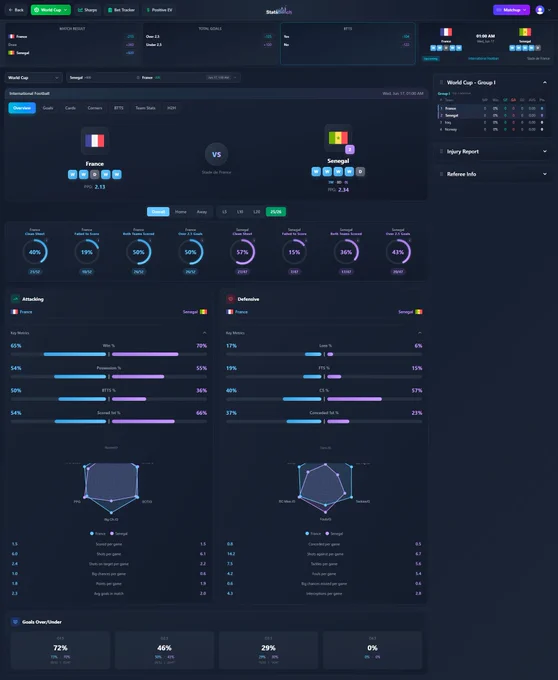This screenshot has height=680, width=558.
Task: Click France's draw form badge D
Action: (x=95, y=174)
